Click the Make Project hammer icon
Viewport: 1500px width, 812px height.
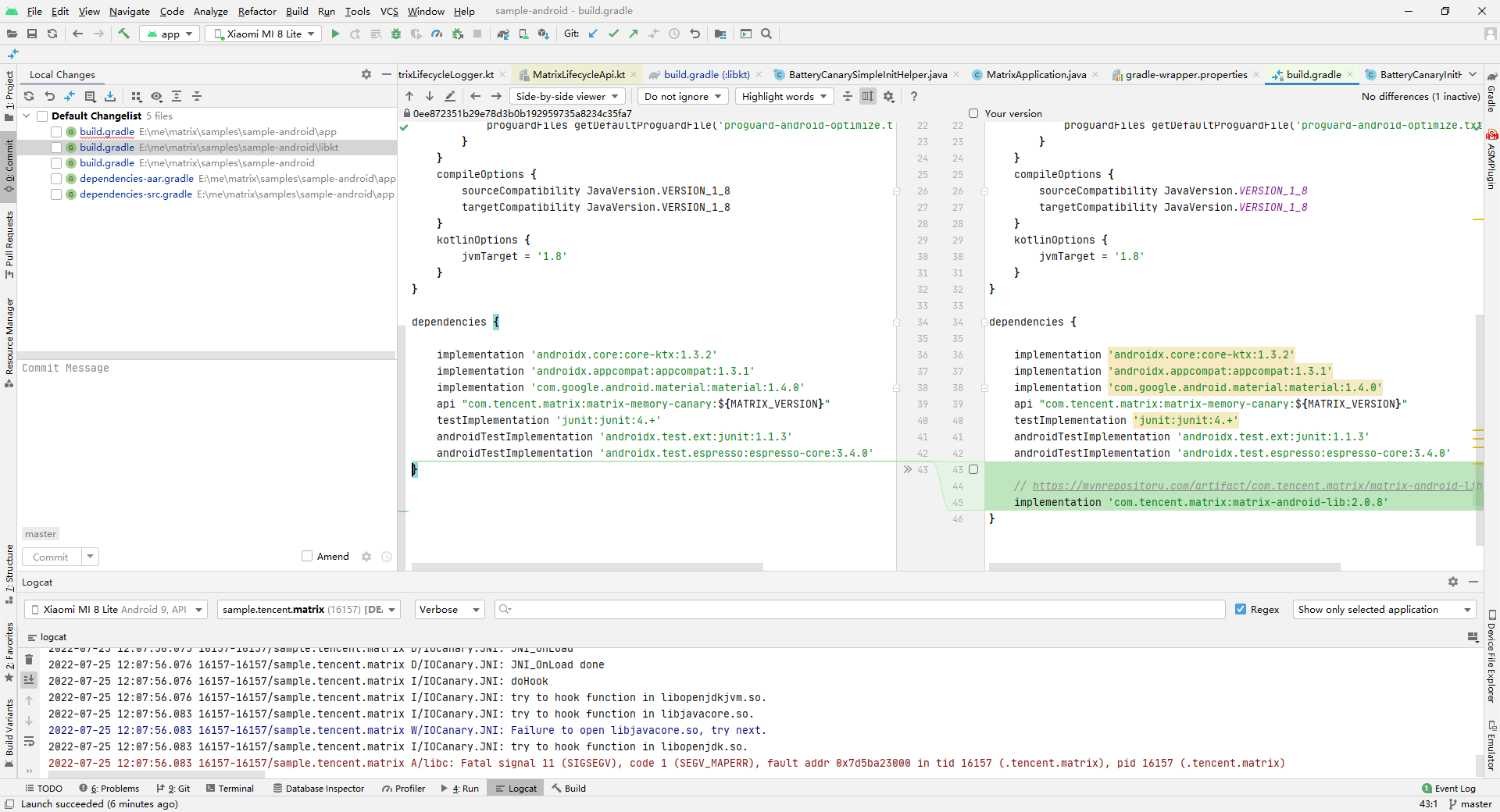tap(123, 34)
